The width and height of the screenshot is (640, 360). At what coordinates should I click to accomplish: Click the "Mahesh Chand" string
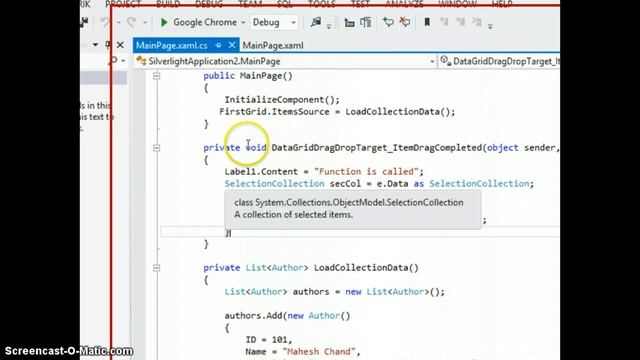coord(319,351)
